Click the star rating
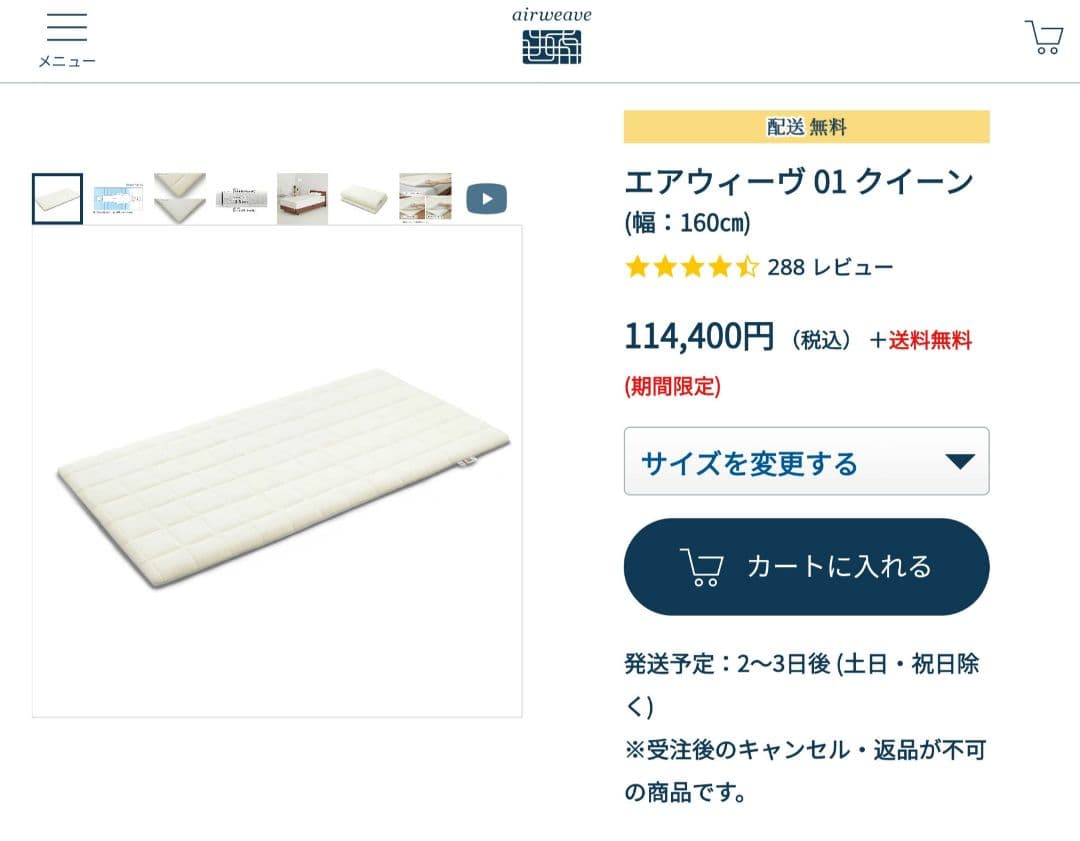1080x841 pixels. (x=691, y=267)
